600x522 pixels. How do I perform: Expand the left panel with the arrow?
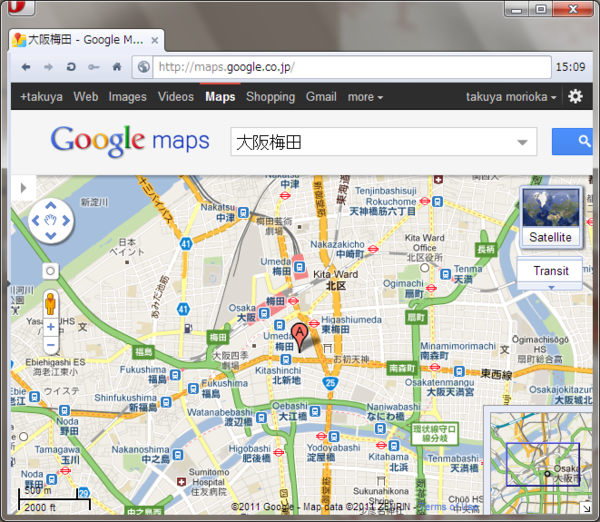tap(23, 188)
